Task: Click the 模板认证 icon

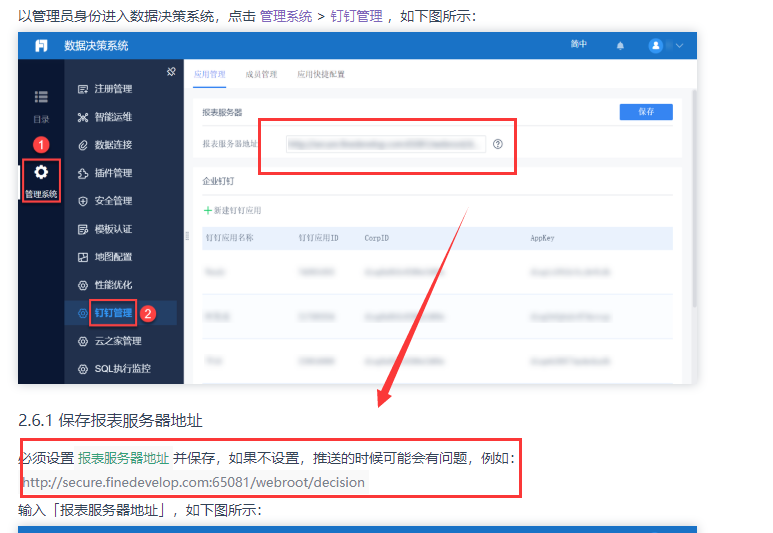Action: click(x=83, y=229)
